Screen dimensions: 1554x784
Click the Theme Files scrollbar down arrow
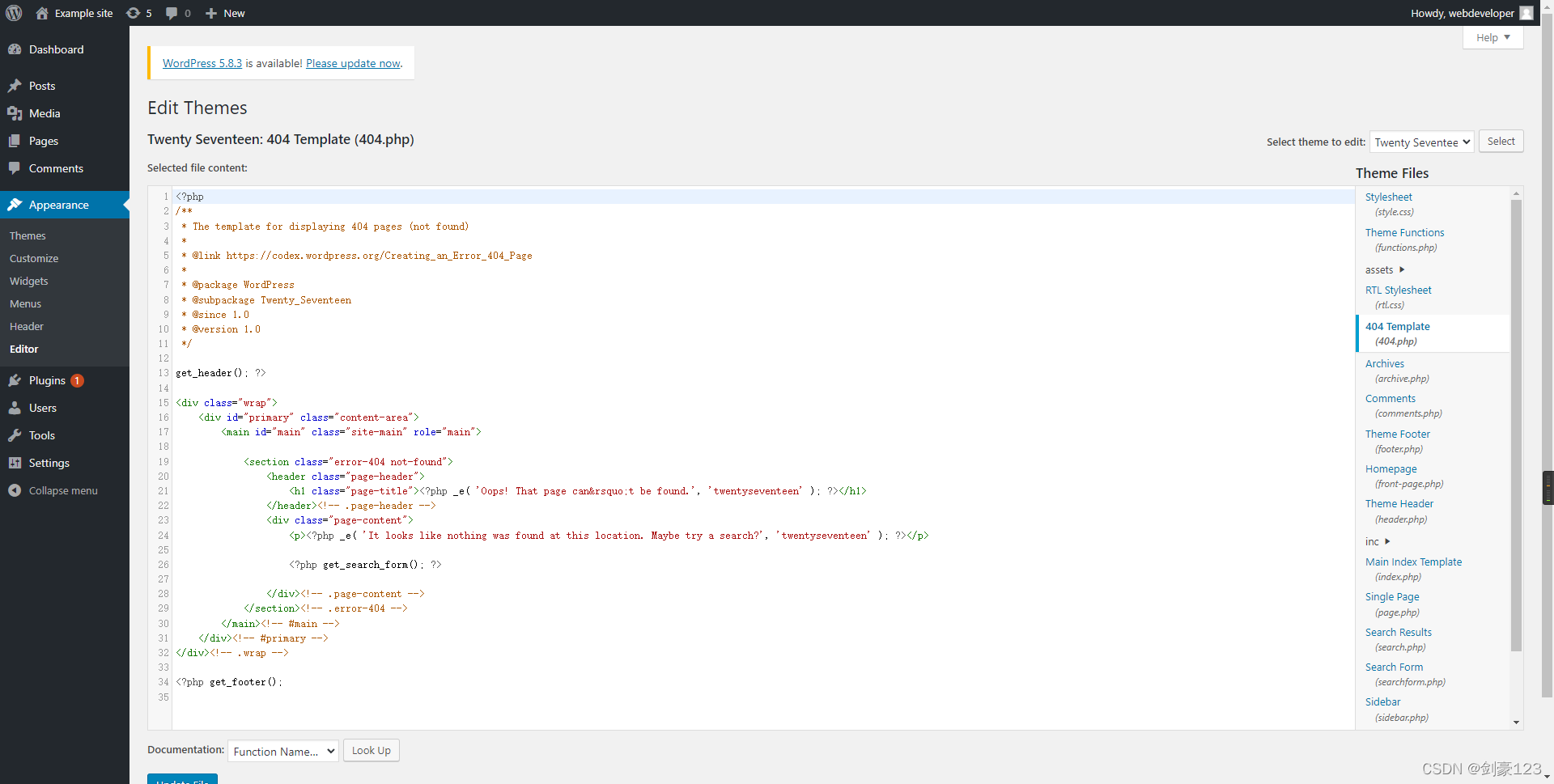point(1516,723)
